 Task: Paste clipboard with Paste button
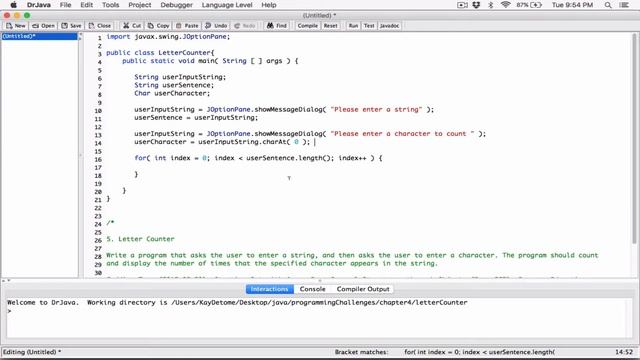point(187,26)
